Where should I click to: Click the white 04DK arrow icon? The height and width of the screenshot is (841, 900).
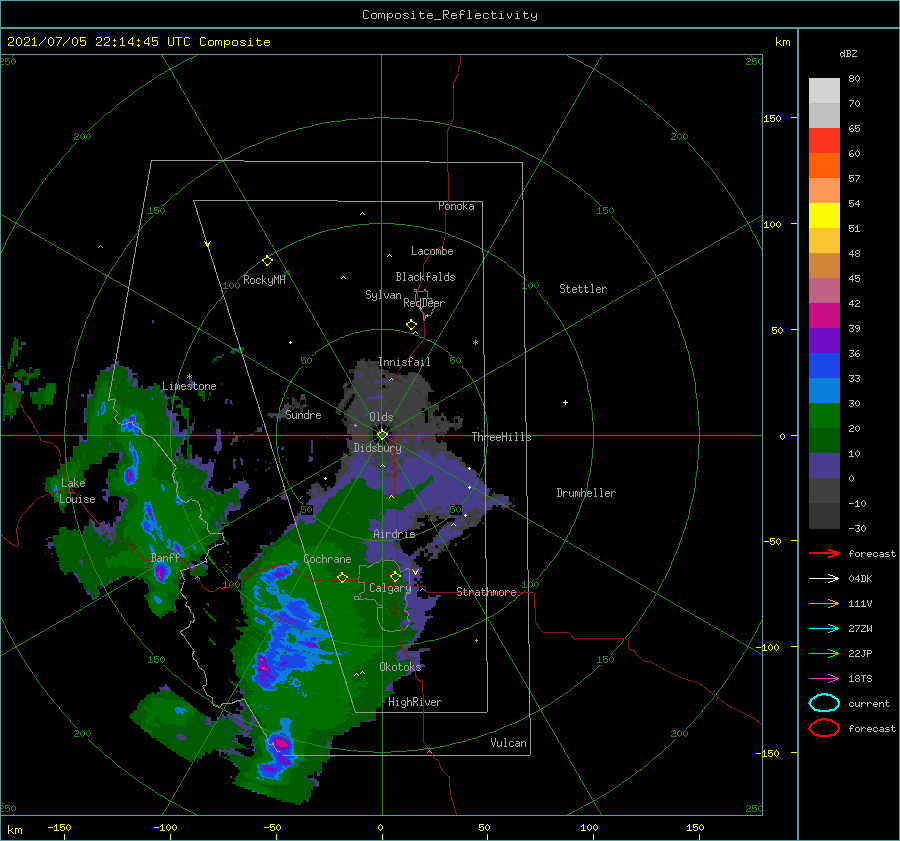pyautogui.click(x=824, y=579)
